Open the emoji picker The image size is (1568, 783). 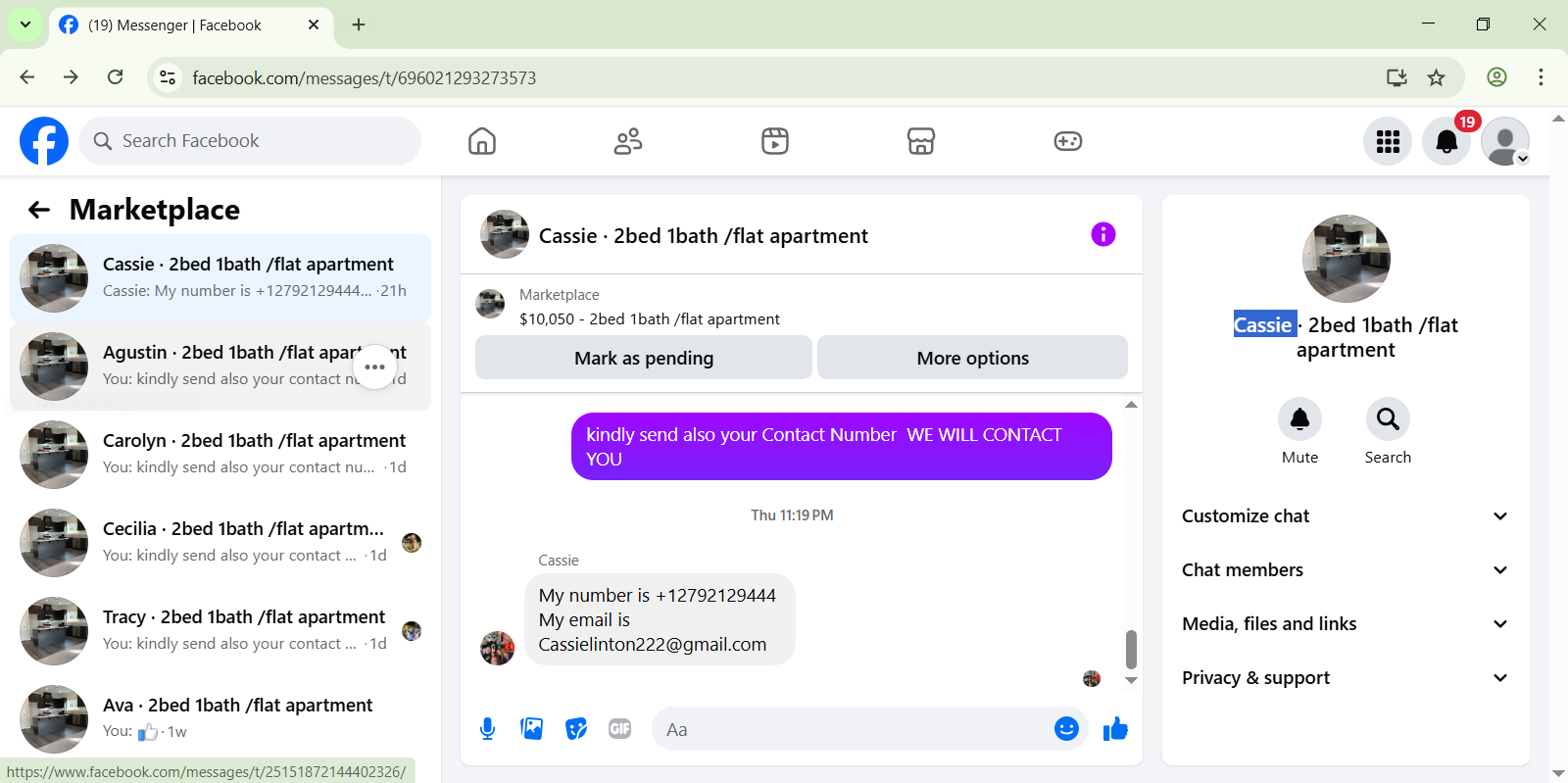coord(1066,729)
